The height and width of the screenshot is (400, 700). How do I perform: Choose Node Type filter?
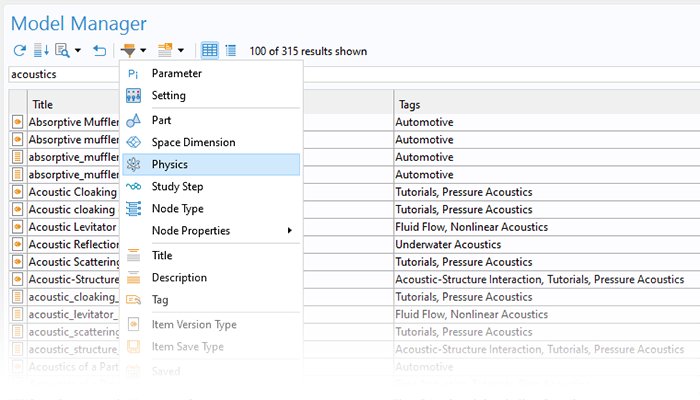(211, 208)
